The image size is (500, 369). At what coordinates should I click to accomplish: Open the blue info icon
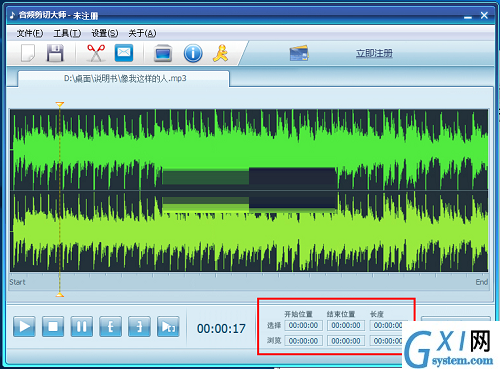193,53
